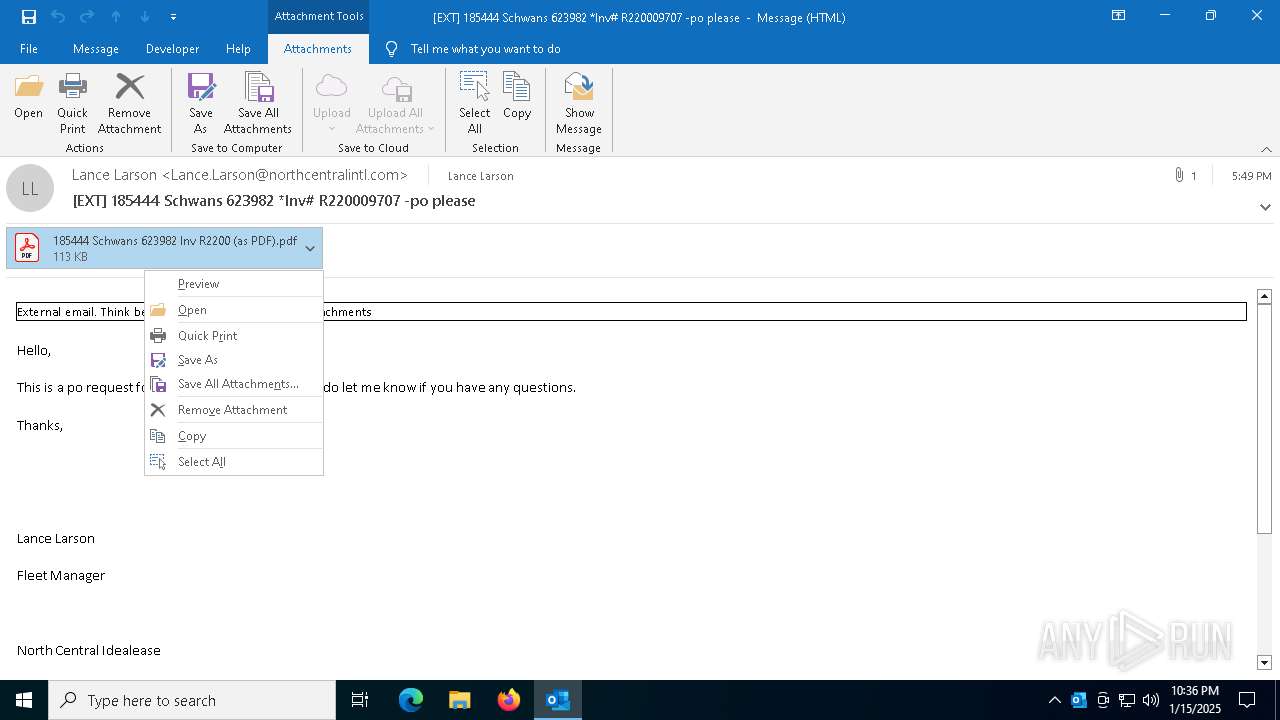1280x720 pixels.
Task: Click Redo arrow in quick access toolbar
Action: point(86,16)
